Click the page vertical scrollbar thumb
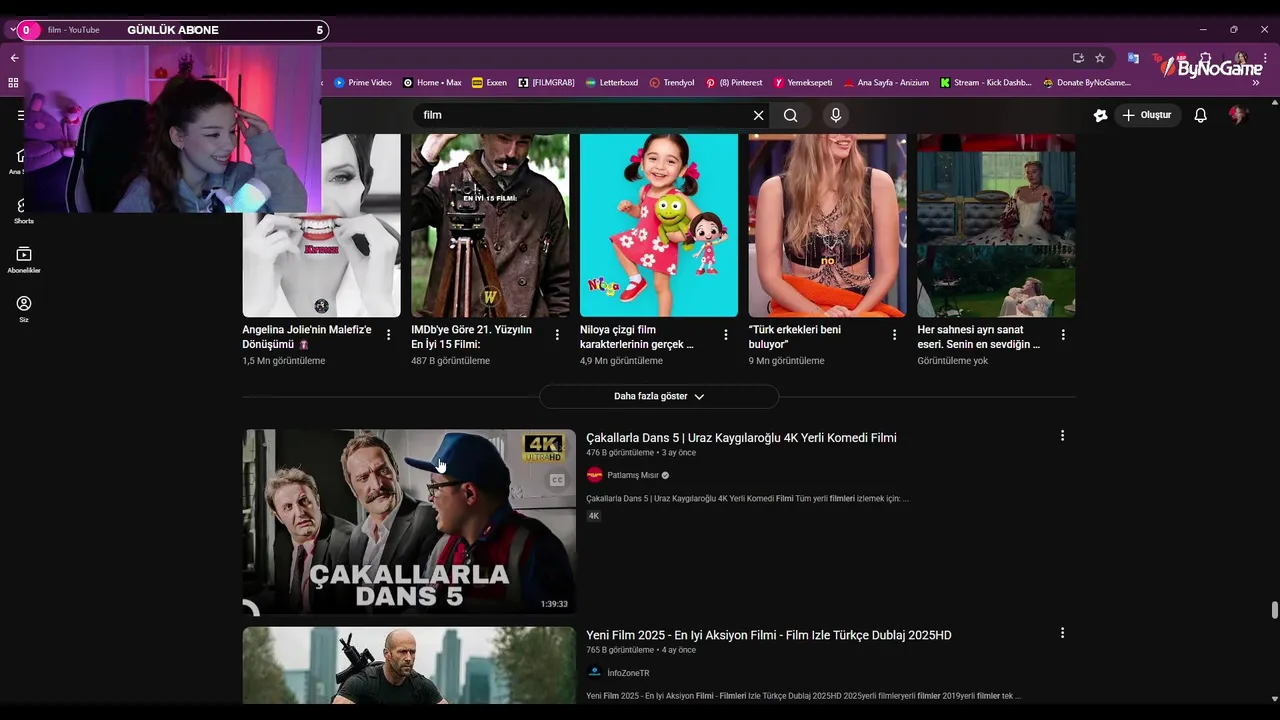The height and width of the screenshot is (720, 1280). [1274, 610]
